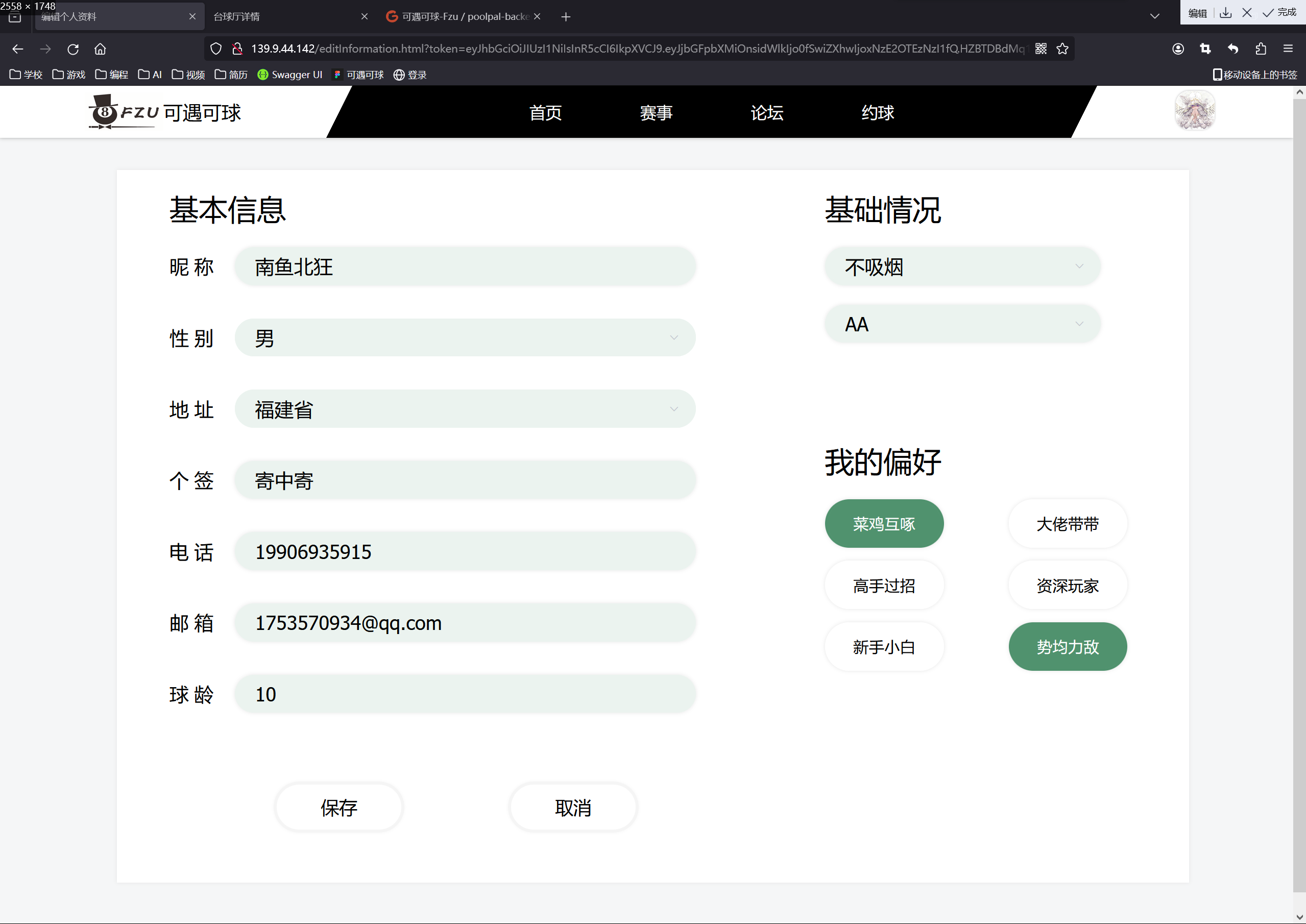1306x924 pixels.
Task: Click the account profile icon in toolbar
Action: [1178, 49]
